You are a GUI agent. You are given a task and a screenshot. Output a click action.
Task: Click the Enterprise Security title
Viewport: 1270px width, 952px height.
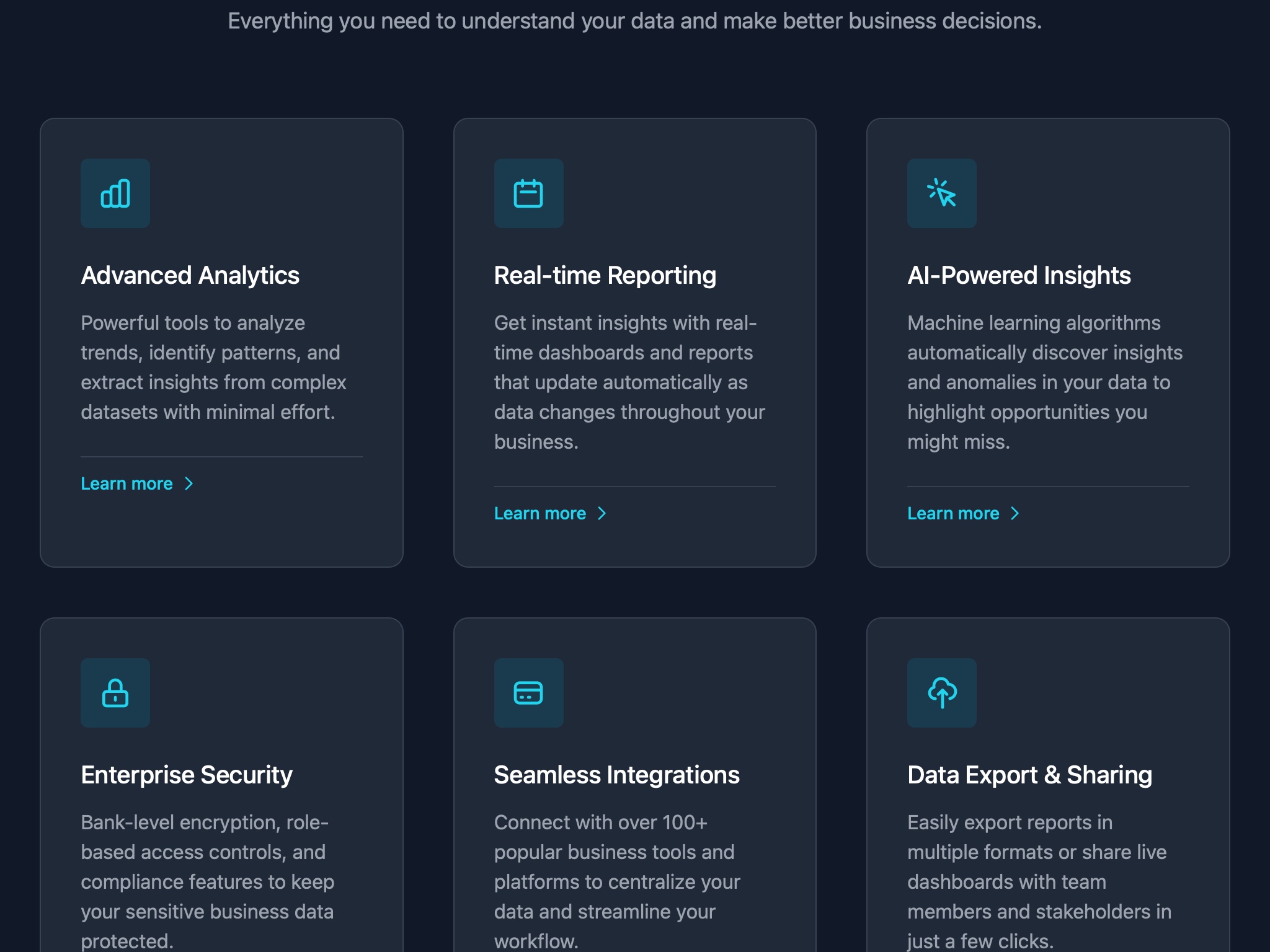(x=186, y=774)
